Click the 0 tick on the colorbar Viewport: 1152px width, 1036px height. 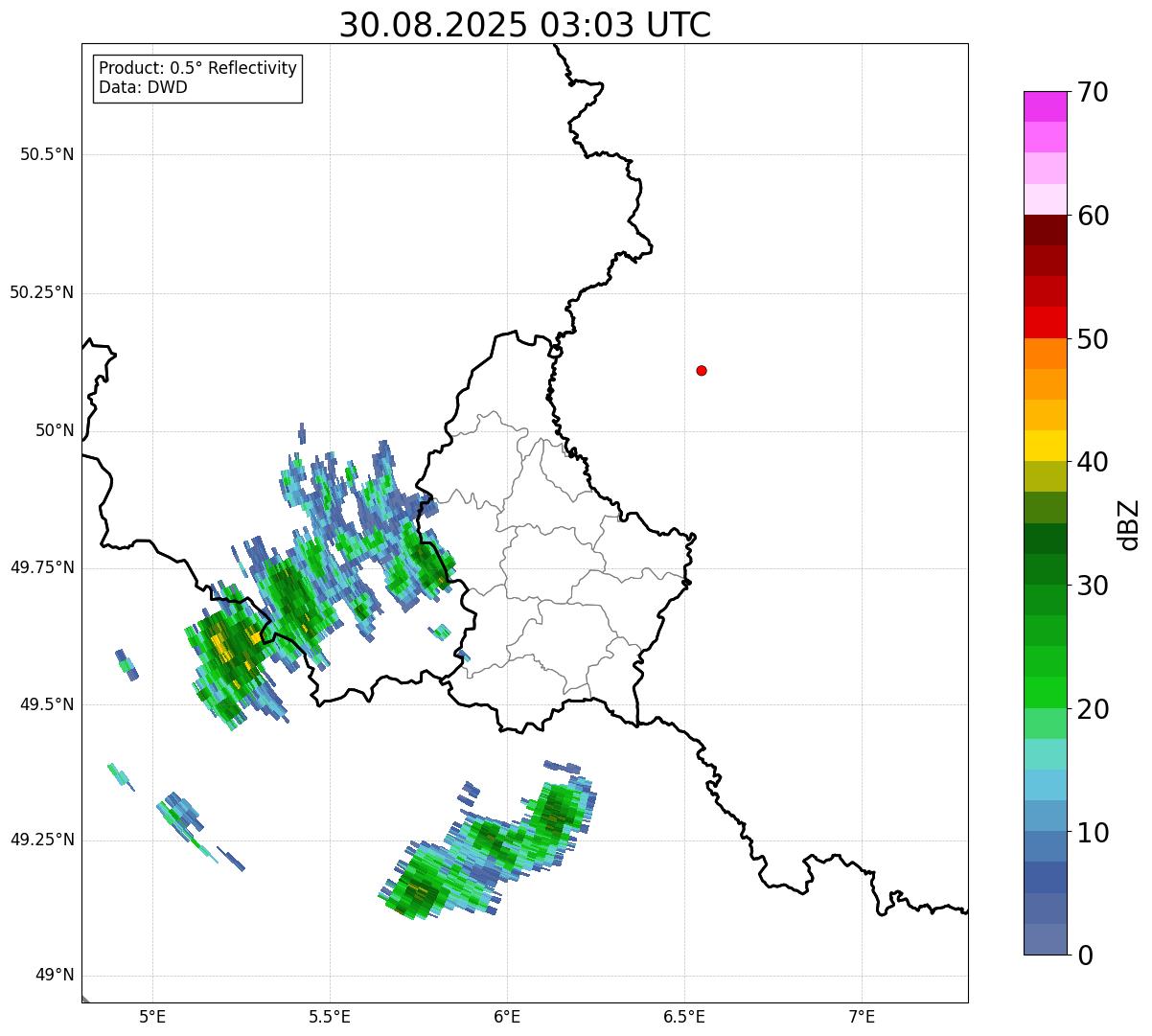(1084, 955)
